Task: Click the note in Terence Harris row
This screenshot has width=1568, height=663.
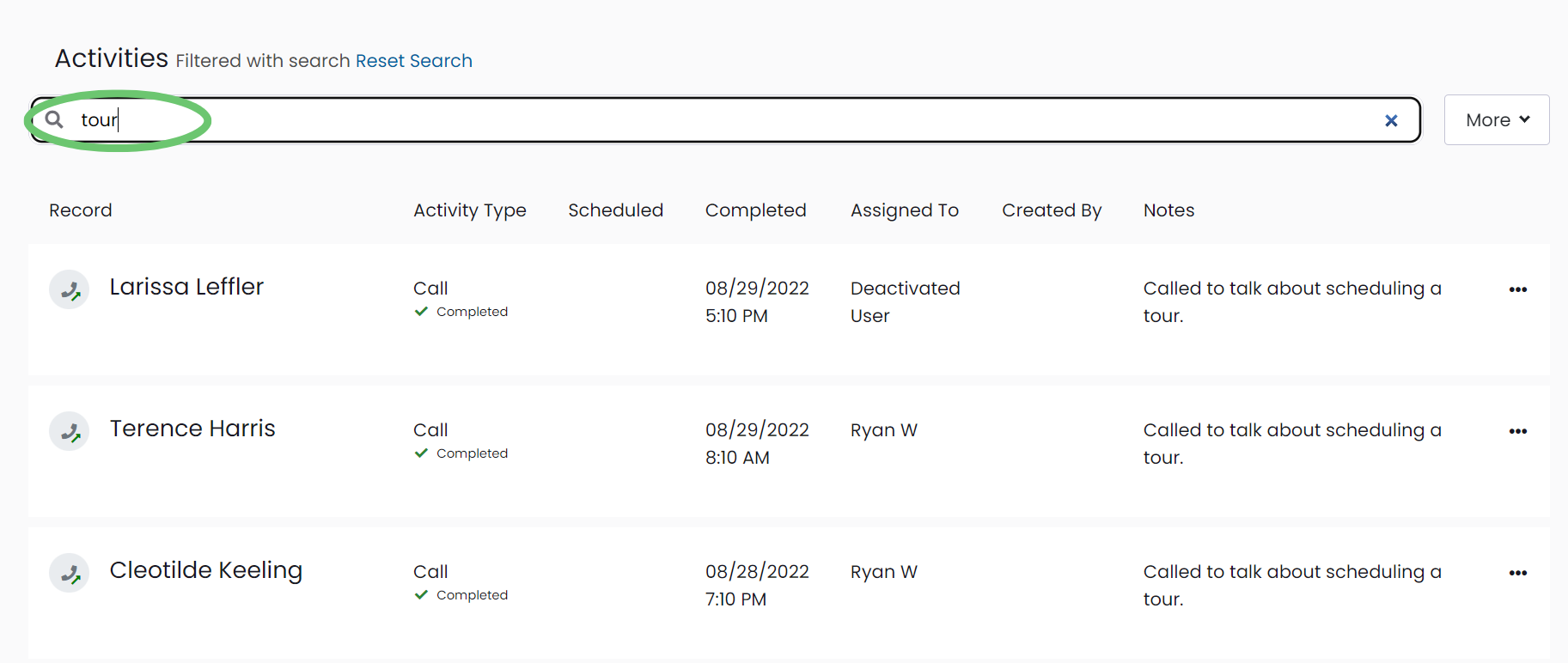Action: click(x=1292, y=444)
